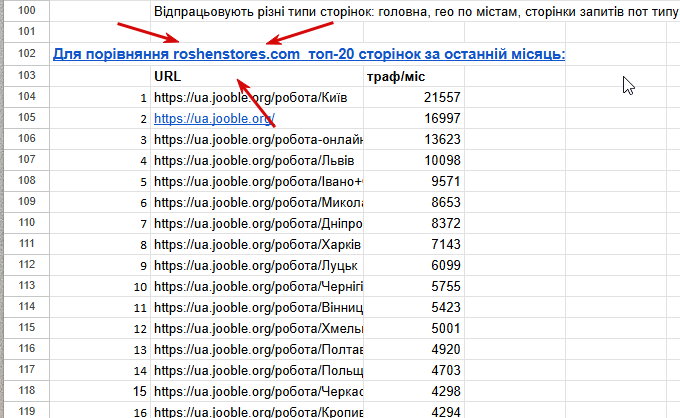This screenshot has width=680, height=418.
Task: Select cell with URL робота/Черкас
Action: [257, 392]
